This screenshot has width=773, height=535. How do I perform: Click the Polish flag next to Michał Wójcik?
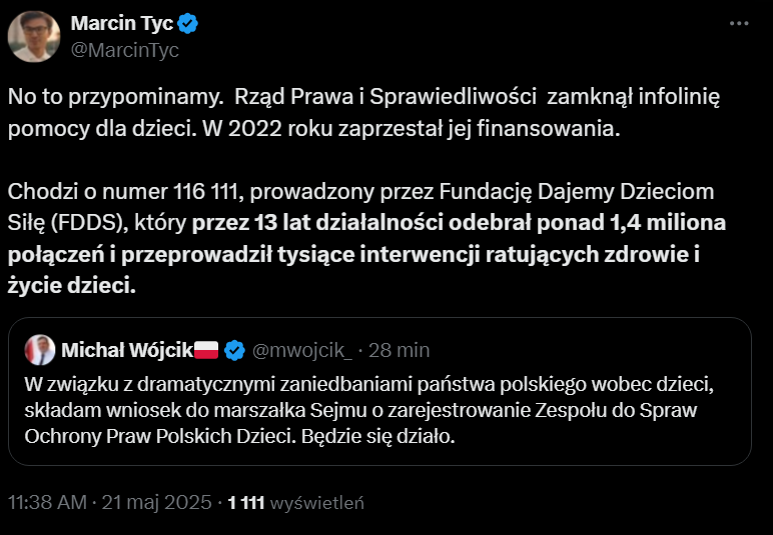[x=206, y=350]
